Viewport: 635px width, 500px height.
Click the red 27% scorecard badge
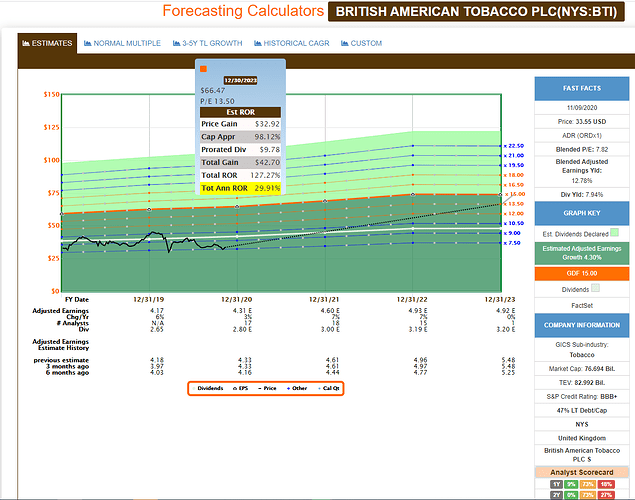point(606,495)
